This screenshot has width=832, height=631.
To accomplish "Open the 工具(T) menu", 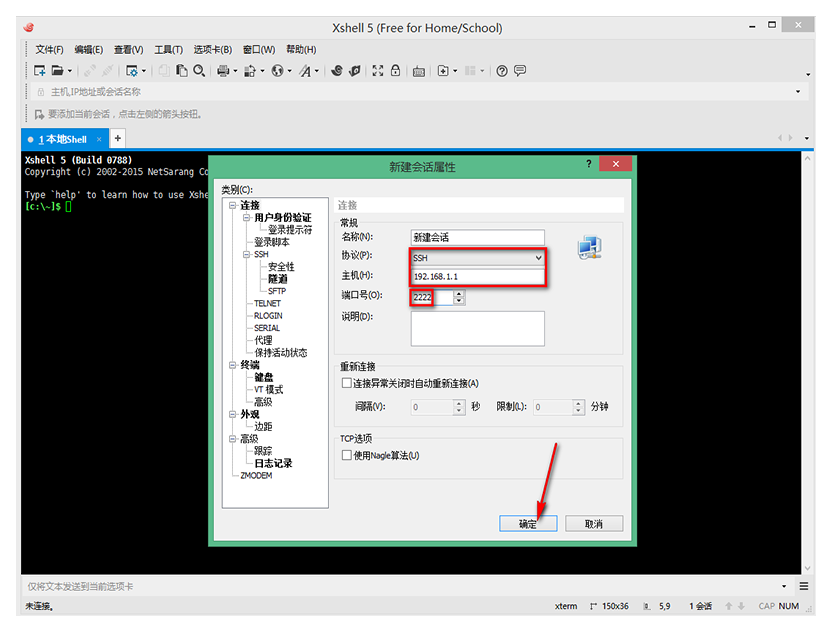I will pos(168,49).
